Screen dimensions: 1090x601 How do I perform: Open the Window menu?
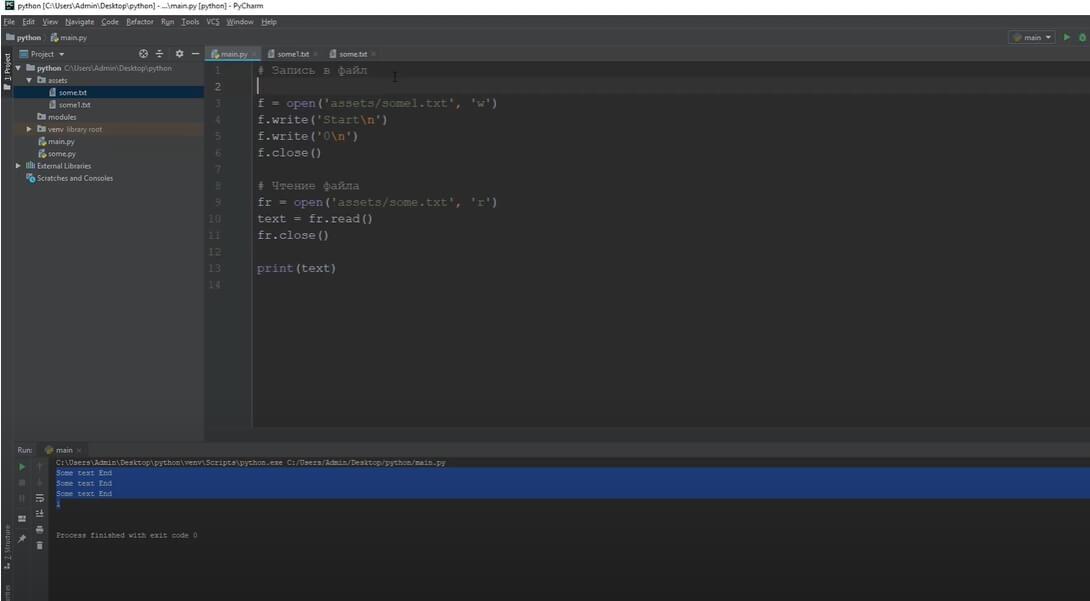tap(240, 22)
